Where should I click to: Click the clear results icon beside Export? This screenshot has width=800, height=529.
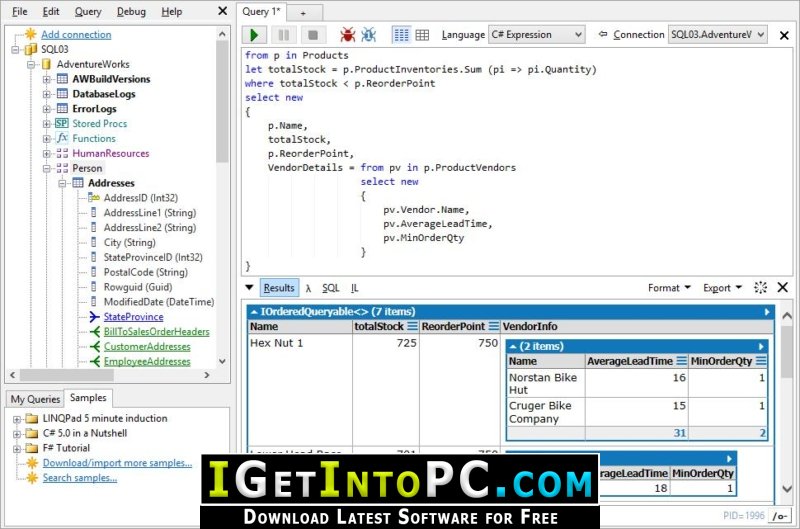click(x=760, y=288)
